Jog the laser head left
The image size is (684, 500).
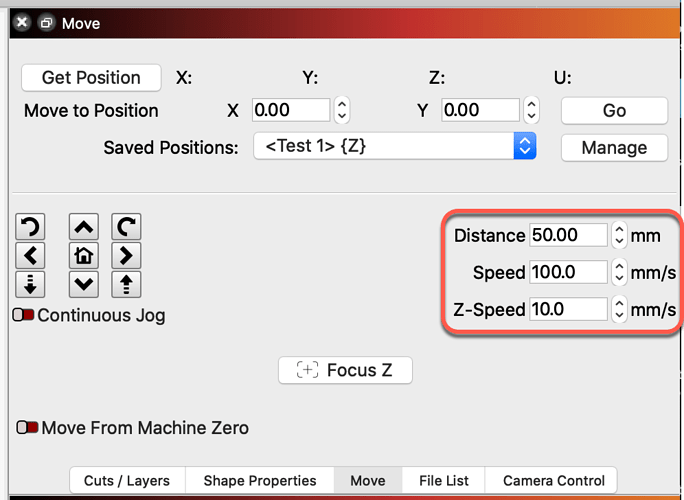(30, 255)
